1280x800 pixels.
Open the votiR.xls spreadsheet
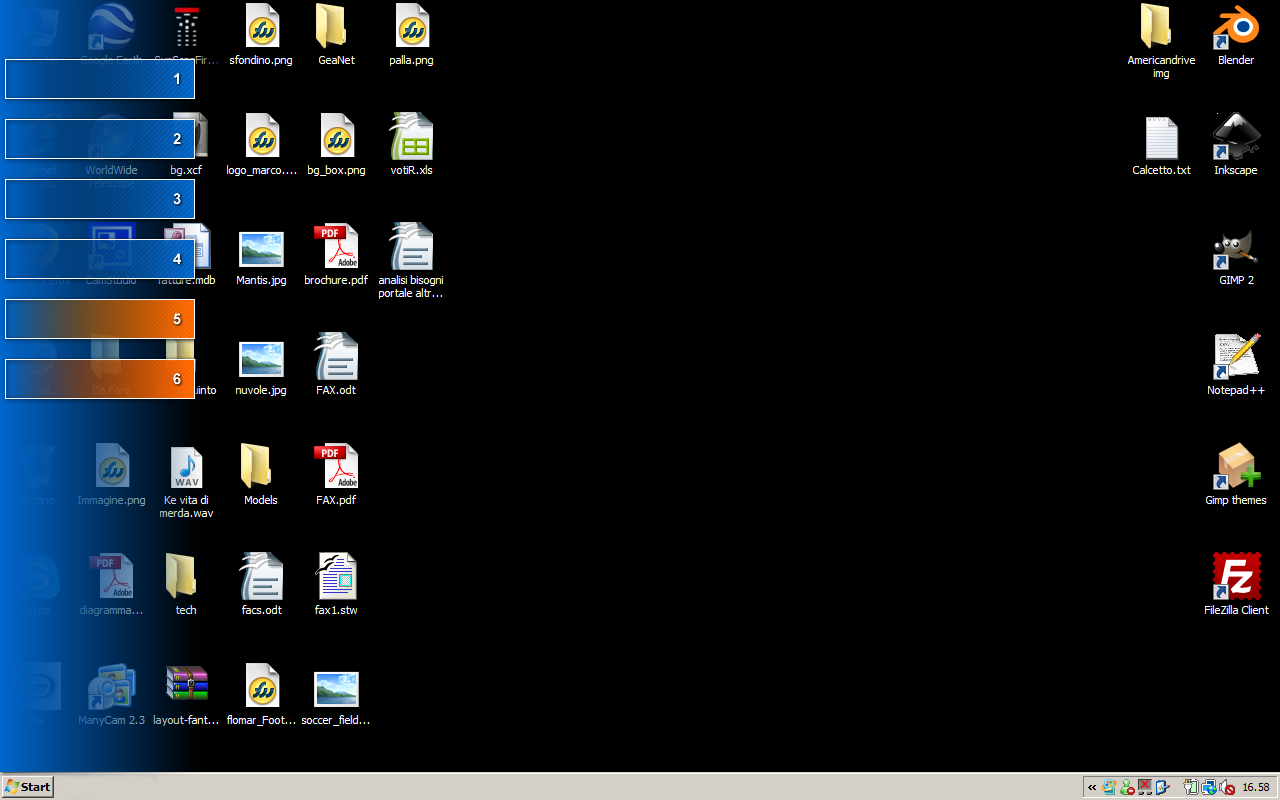(x=411, y=145)
